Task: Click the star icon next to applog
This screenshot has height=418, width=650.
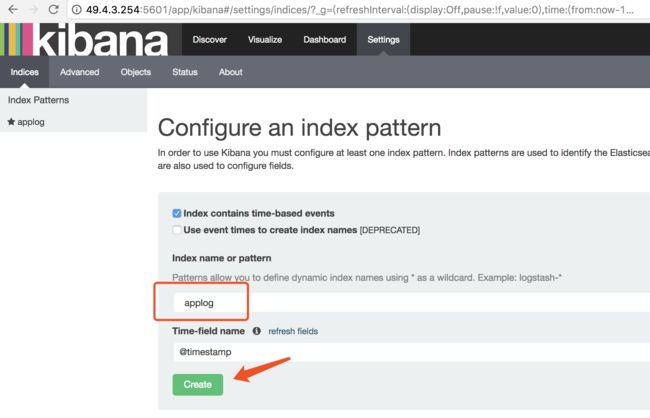Action: [11, 122]
